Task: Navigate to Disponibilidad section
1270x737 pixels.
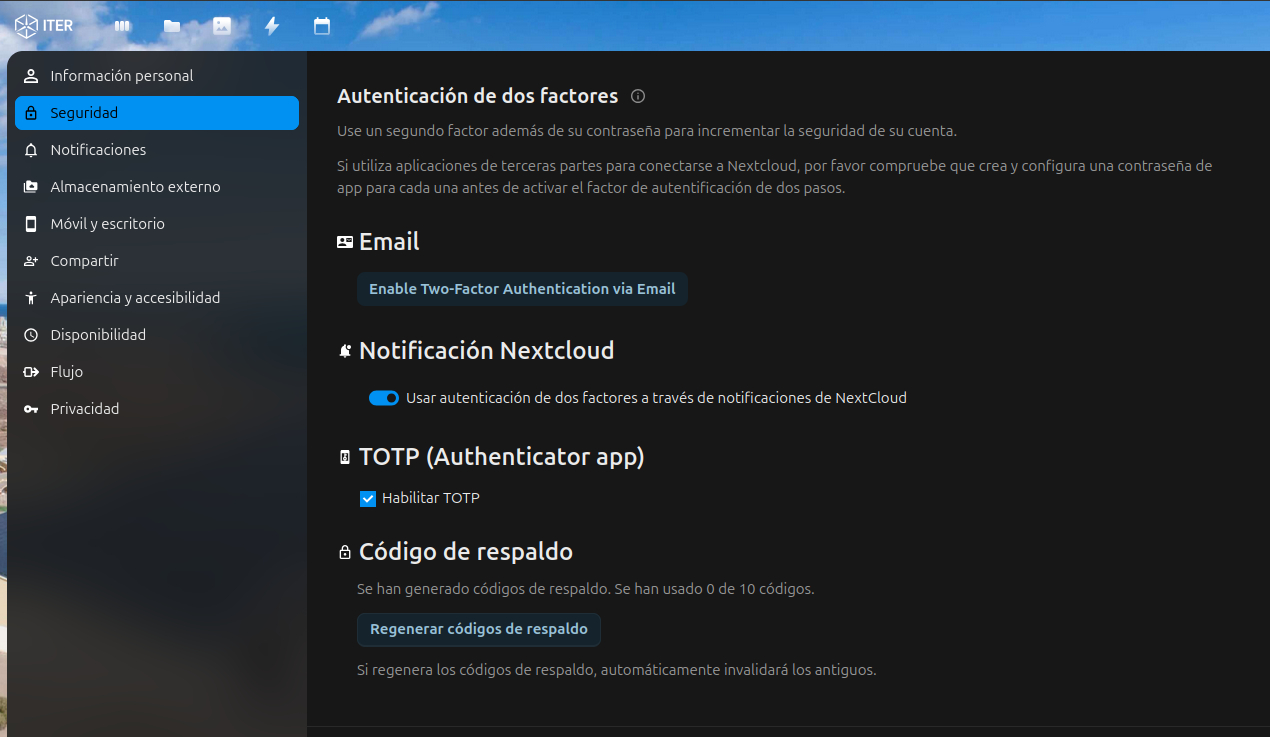Action: click(98, 335)
